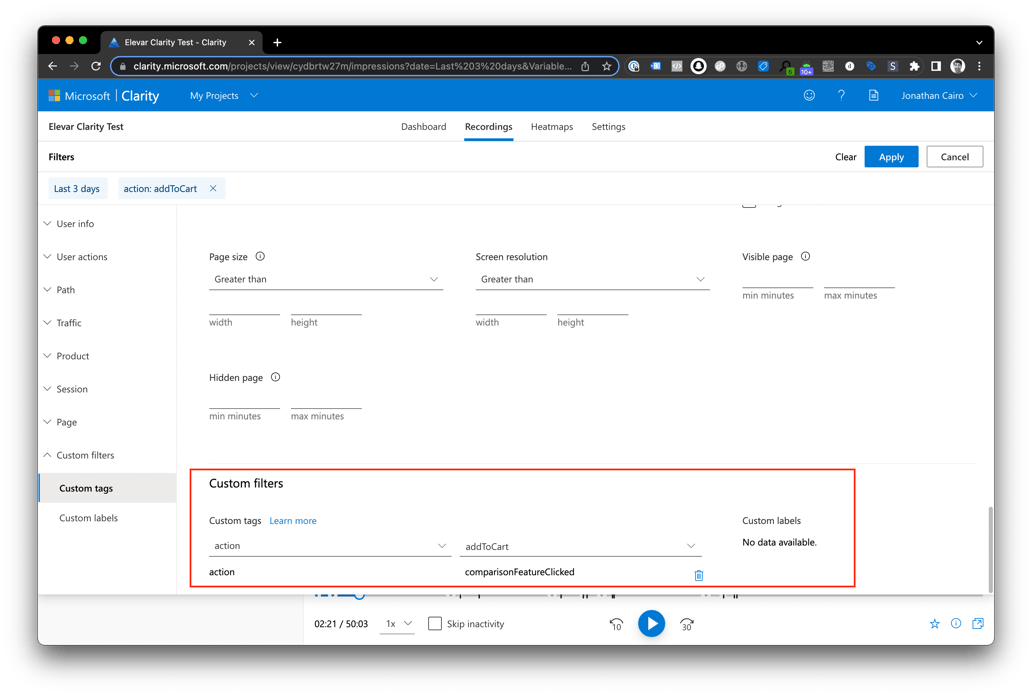Rewind the recording 10 seconds

tap(616, 624)
